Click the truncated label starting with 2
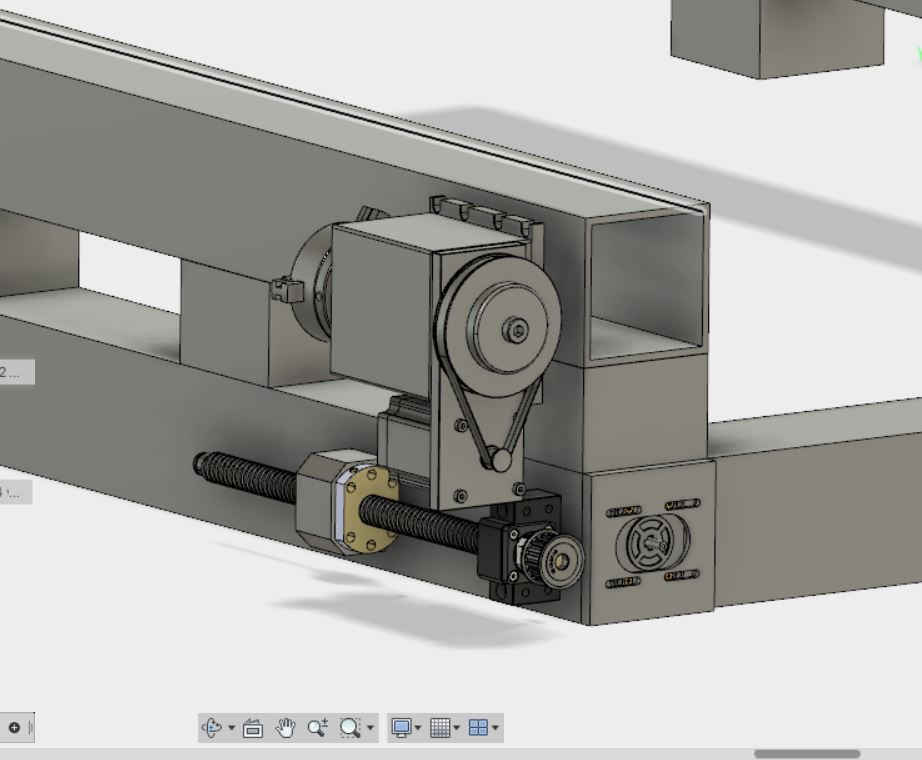 click(x=16, y=372)
